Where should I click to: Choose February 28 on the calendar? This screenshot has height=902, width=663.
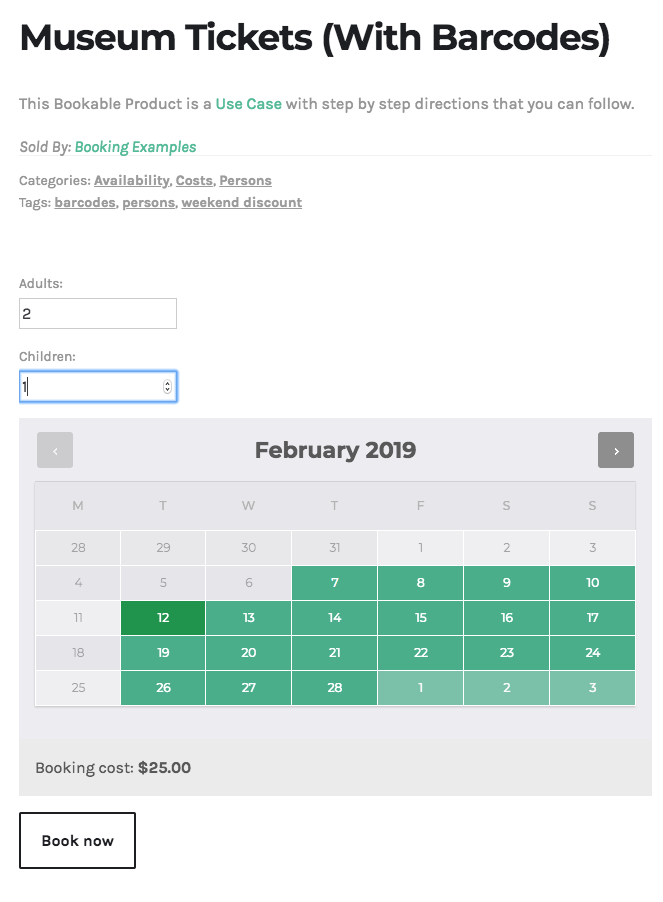(x=335, y=688)
